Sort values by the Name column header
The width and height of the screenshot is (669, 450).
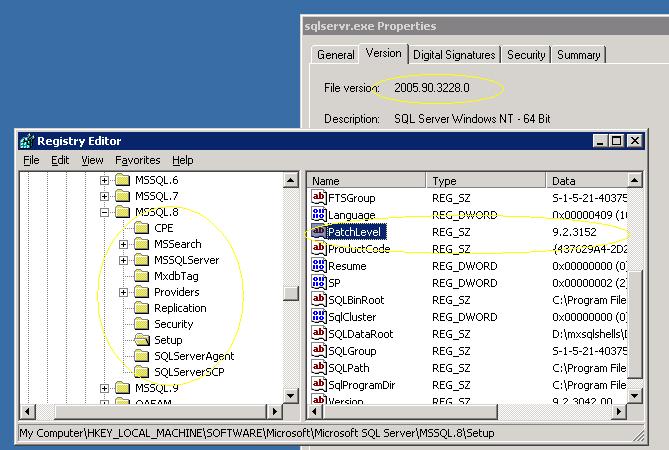[366, 181]
